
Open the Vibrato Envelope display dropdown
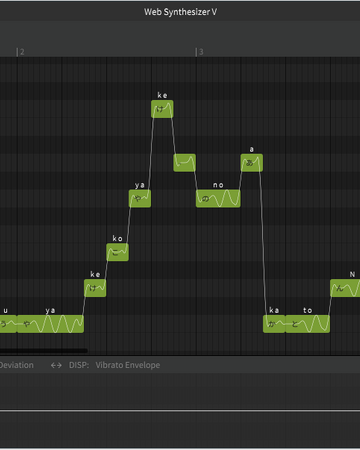(128, 365)
